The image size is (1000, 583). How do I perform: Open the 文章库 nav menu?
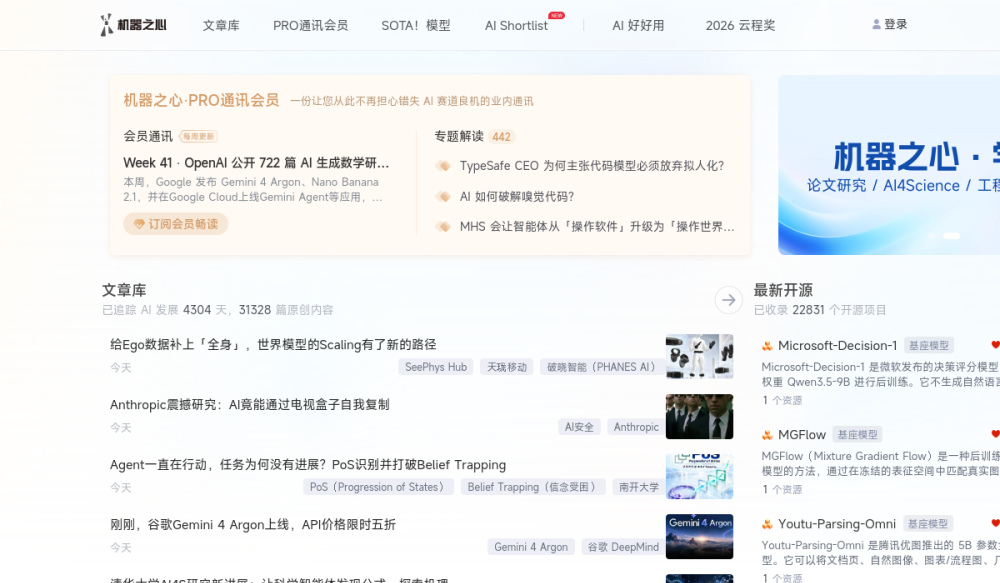pos(221,26)
